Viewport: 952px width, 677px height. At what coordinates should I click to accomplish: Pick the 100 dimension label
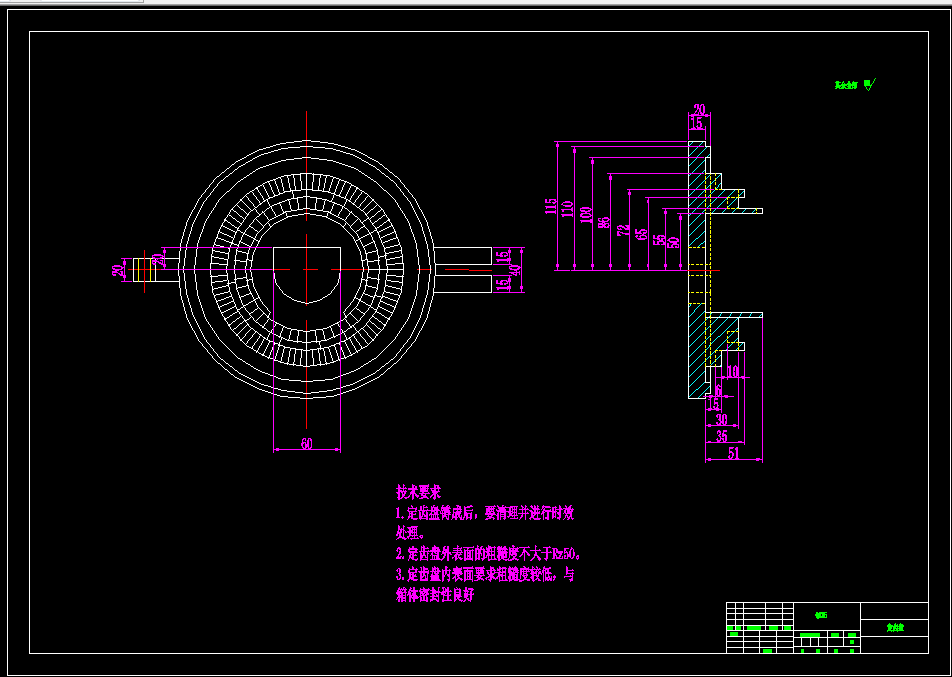(586, 217)
